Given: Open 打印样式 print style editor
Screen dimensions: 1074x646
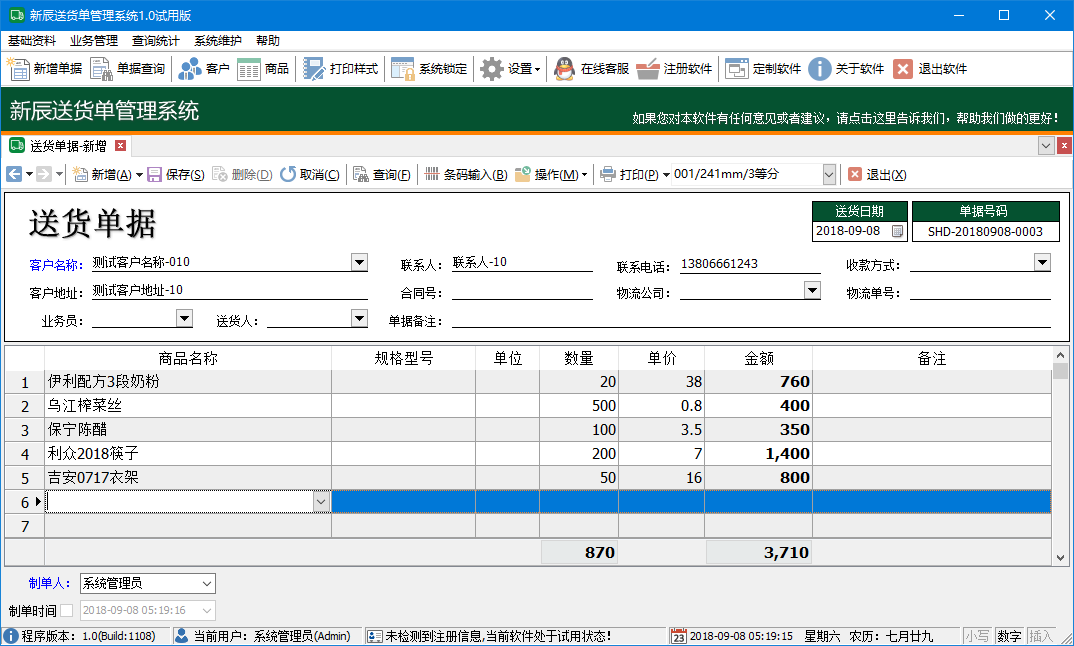Looking at the screenshot, I should point(314,69).
